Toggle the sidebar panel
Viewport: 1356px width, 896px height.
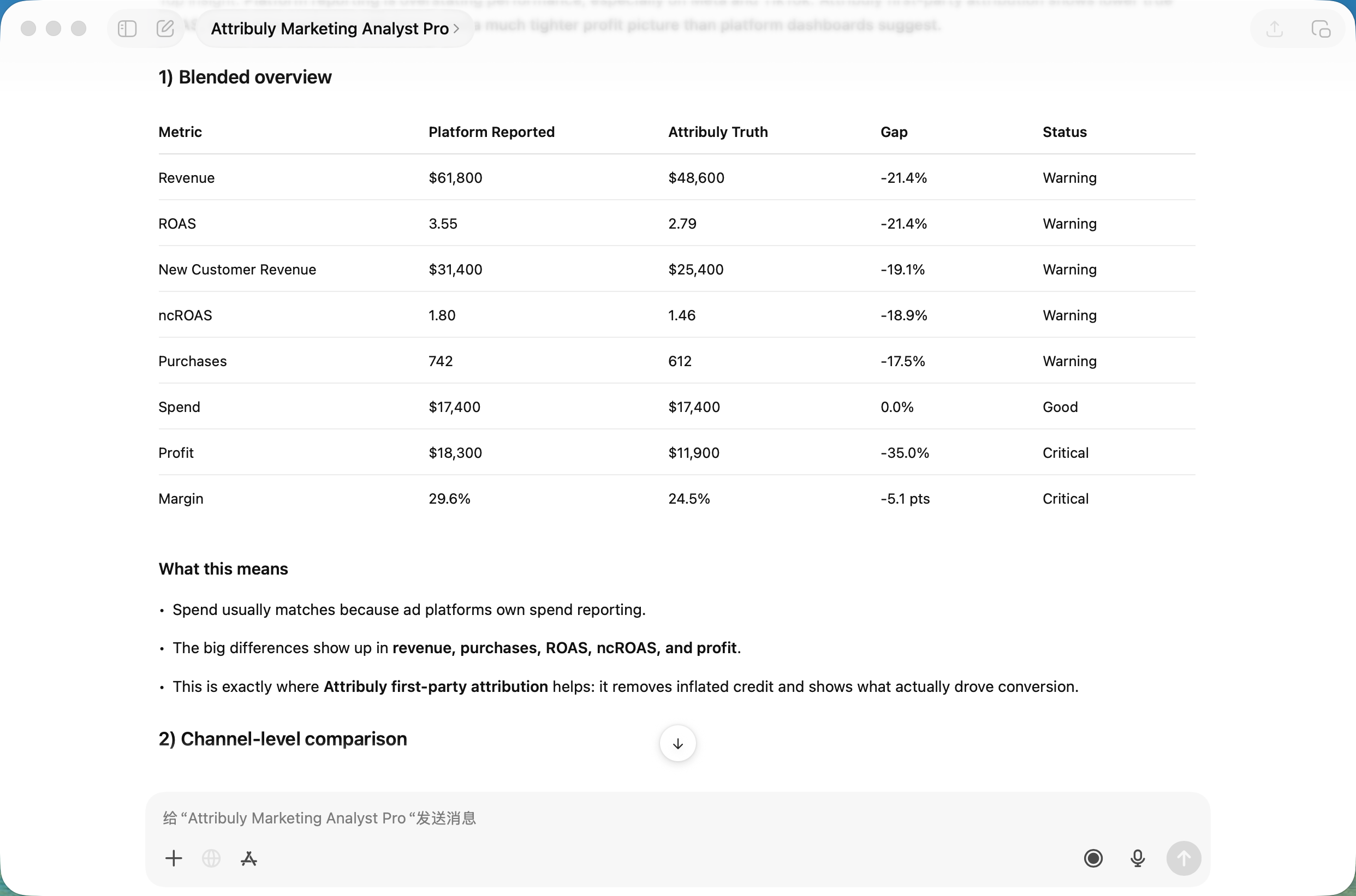[127, 28]
